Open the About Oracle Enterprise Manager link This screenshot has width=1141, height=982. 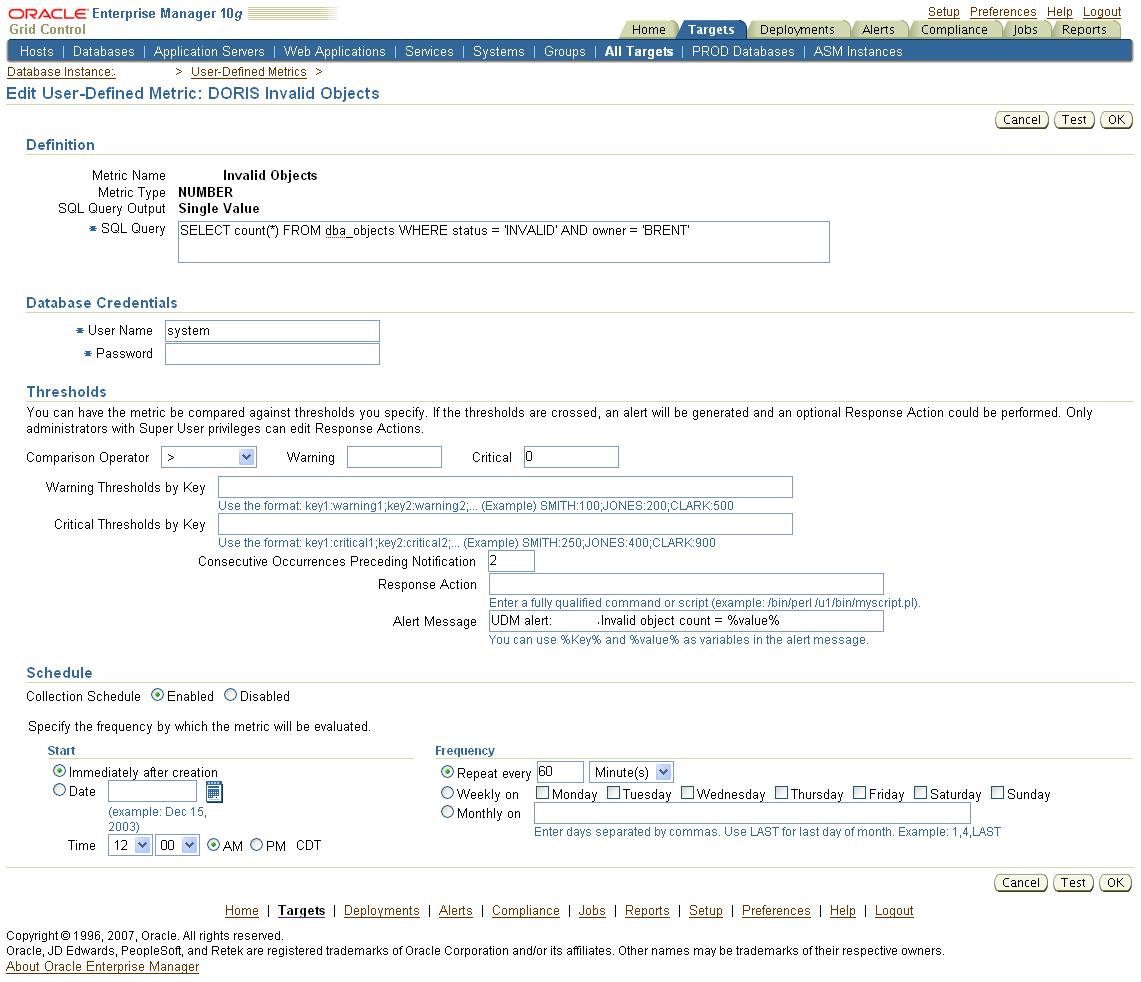click(103, 966)
